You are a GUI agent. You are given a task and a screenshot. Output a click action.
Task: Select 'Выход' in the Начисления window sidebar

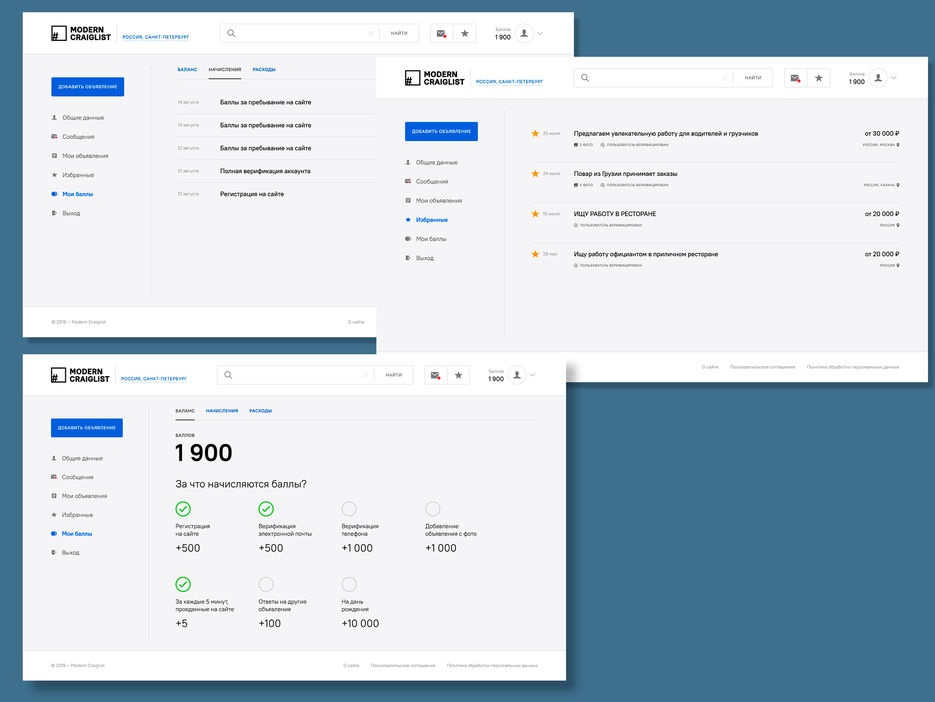(66, 213)
